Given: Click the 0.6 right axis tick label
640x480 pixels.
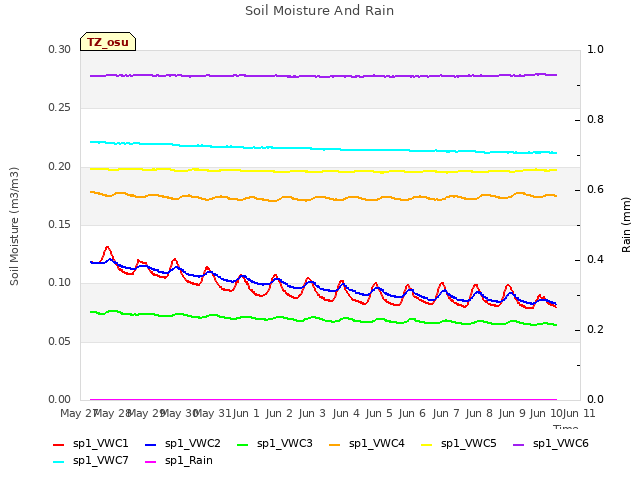Looking at the screenshot, I should tap(595, 189).
